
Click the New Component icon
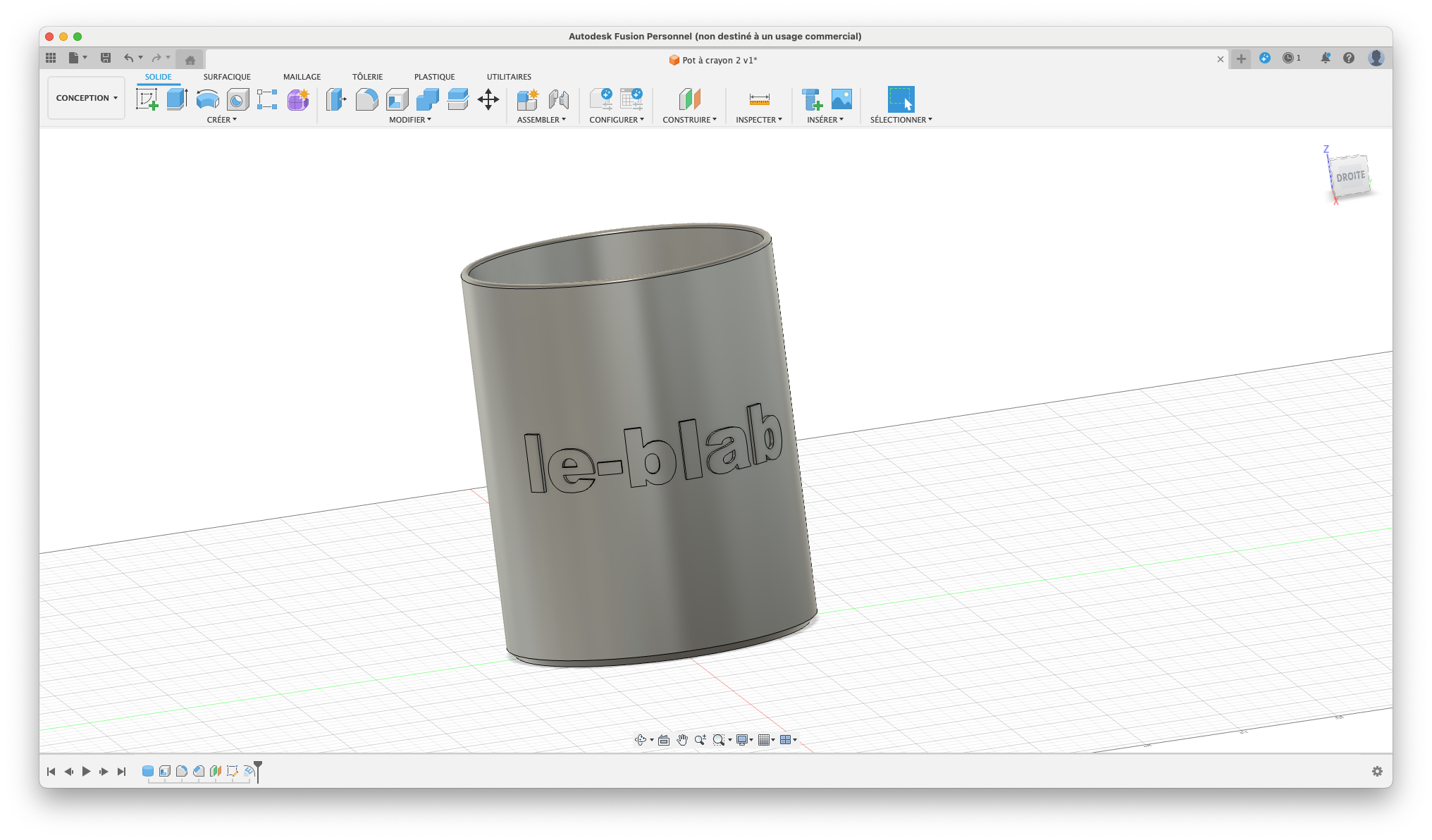tap(527, 99)
